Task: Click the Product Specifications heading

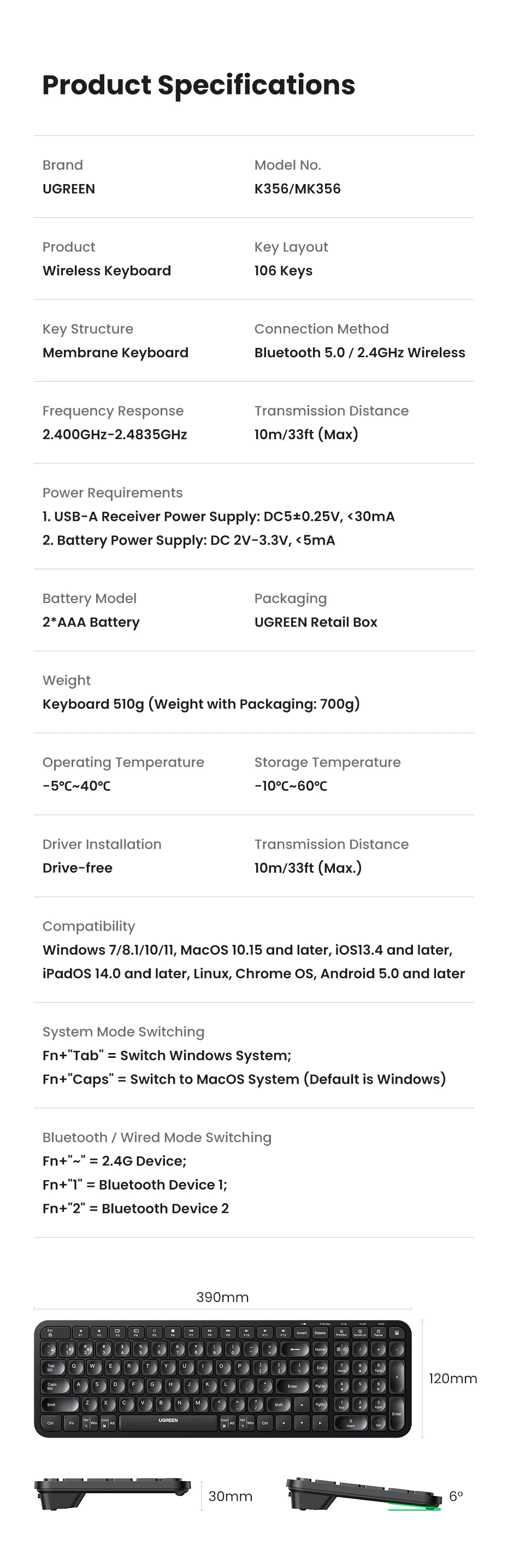Action: point(199,85)
